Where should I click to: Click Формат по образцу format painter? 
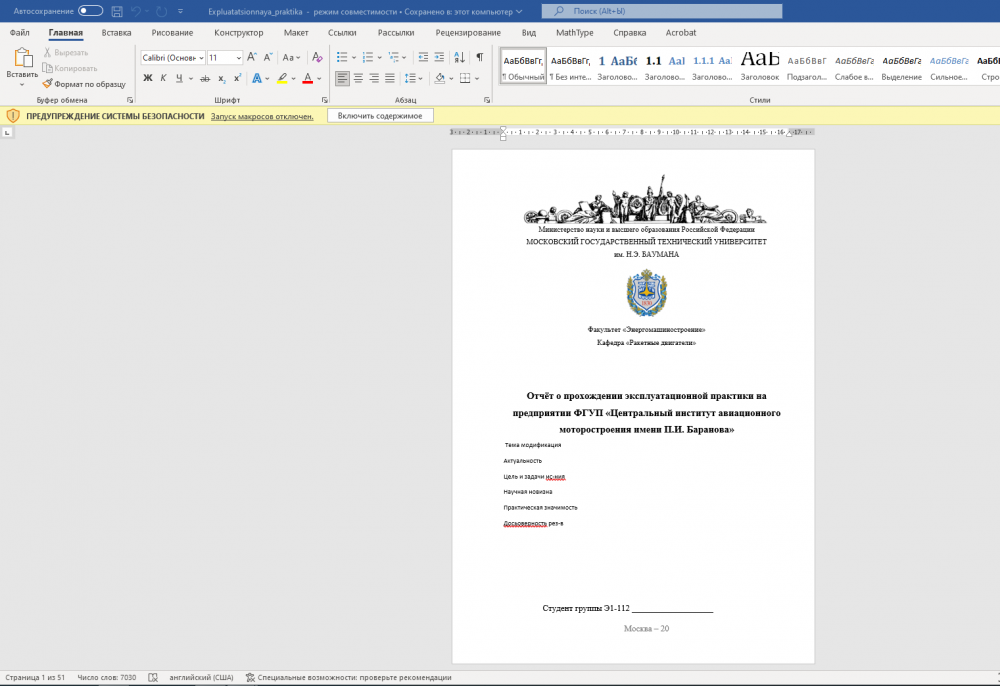(84, 84)
